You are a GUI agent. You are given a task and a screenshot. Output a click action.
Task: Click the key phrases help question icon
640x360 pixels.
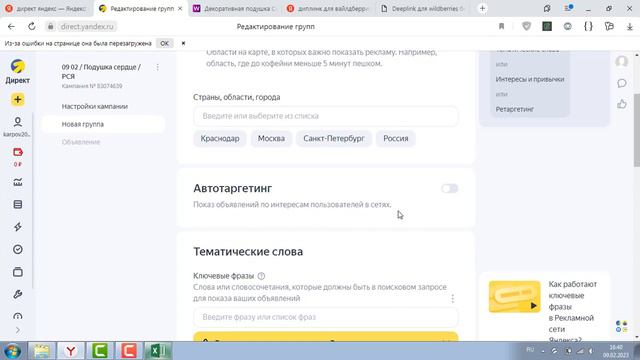(x=261, y=276)
